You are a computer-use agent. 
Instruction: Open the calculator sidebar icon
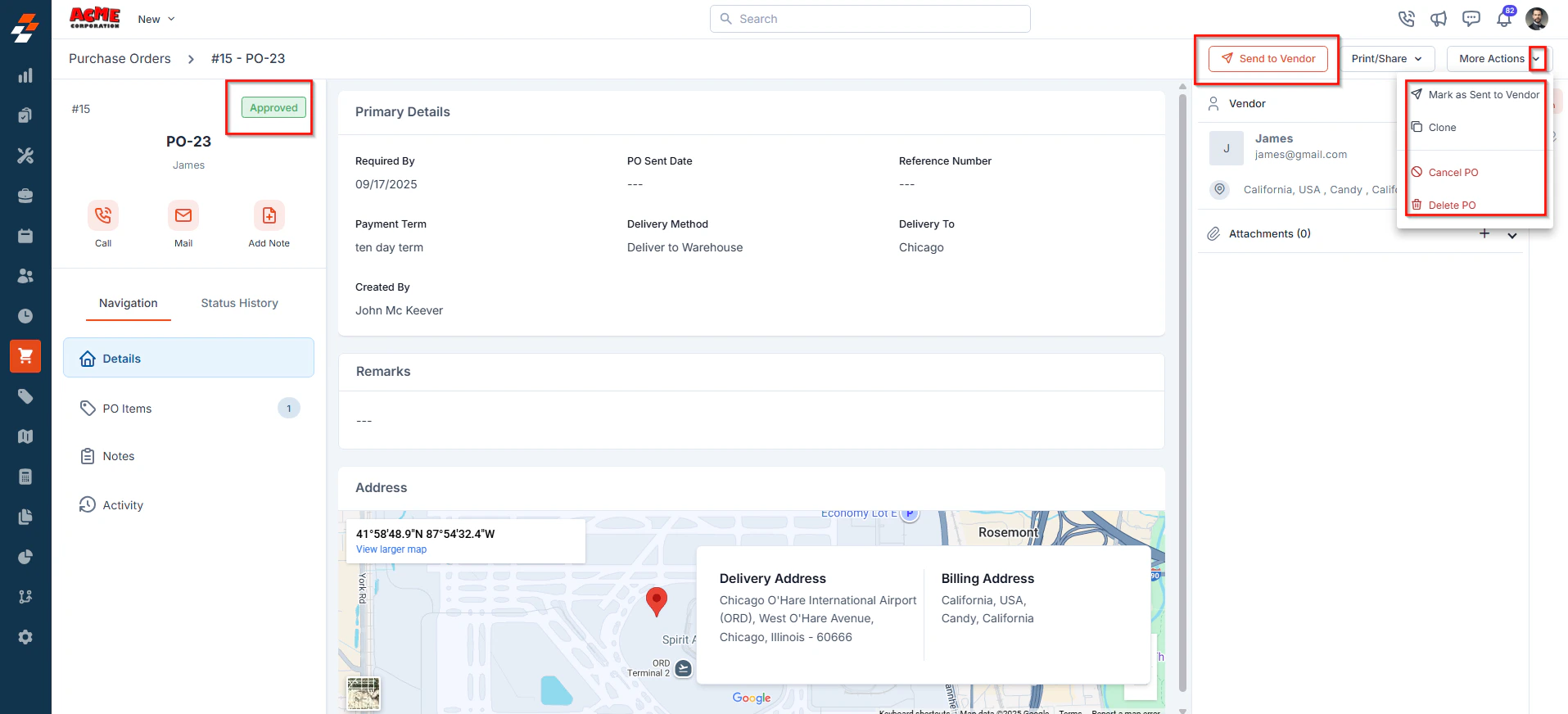coord(25,477)
